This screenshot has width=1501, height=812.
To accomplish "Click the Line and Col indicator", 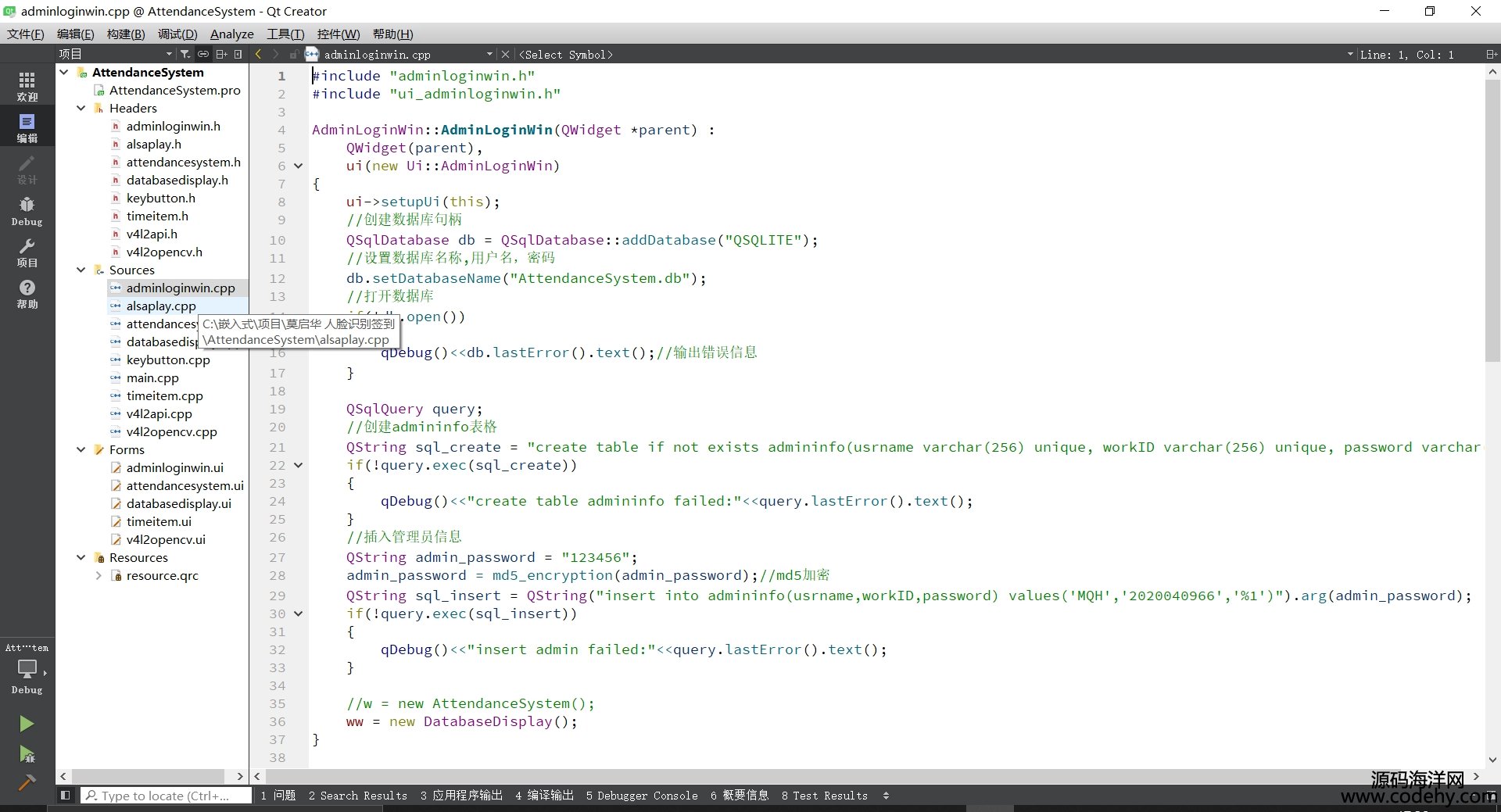I will [1406, 54].
